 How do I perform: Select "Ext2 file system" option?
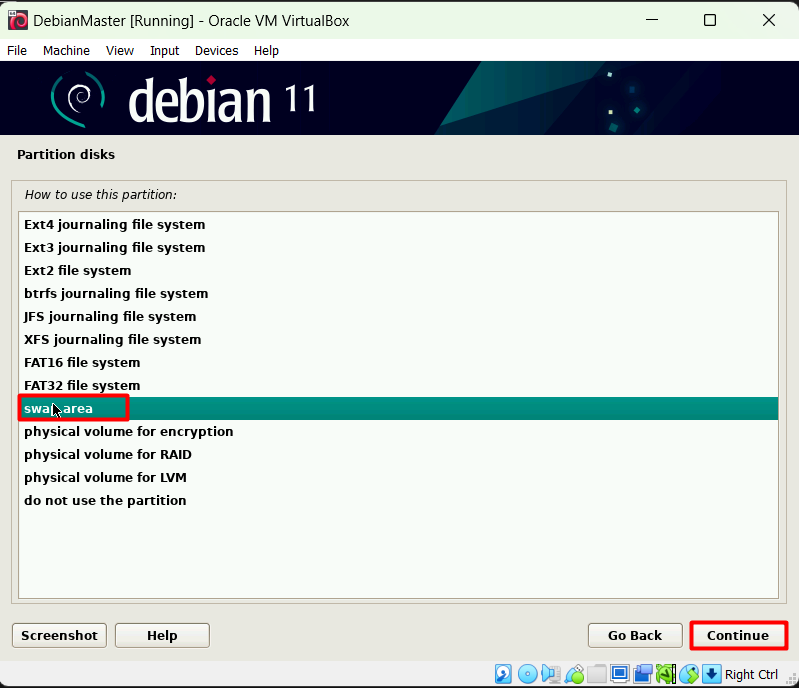(398, 270)
